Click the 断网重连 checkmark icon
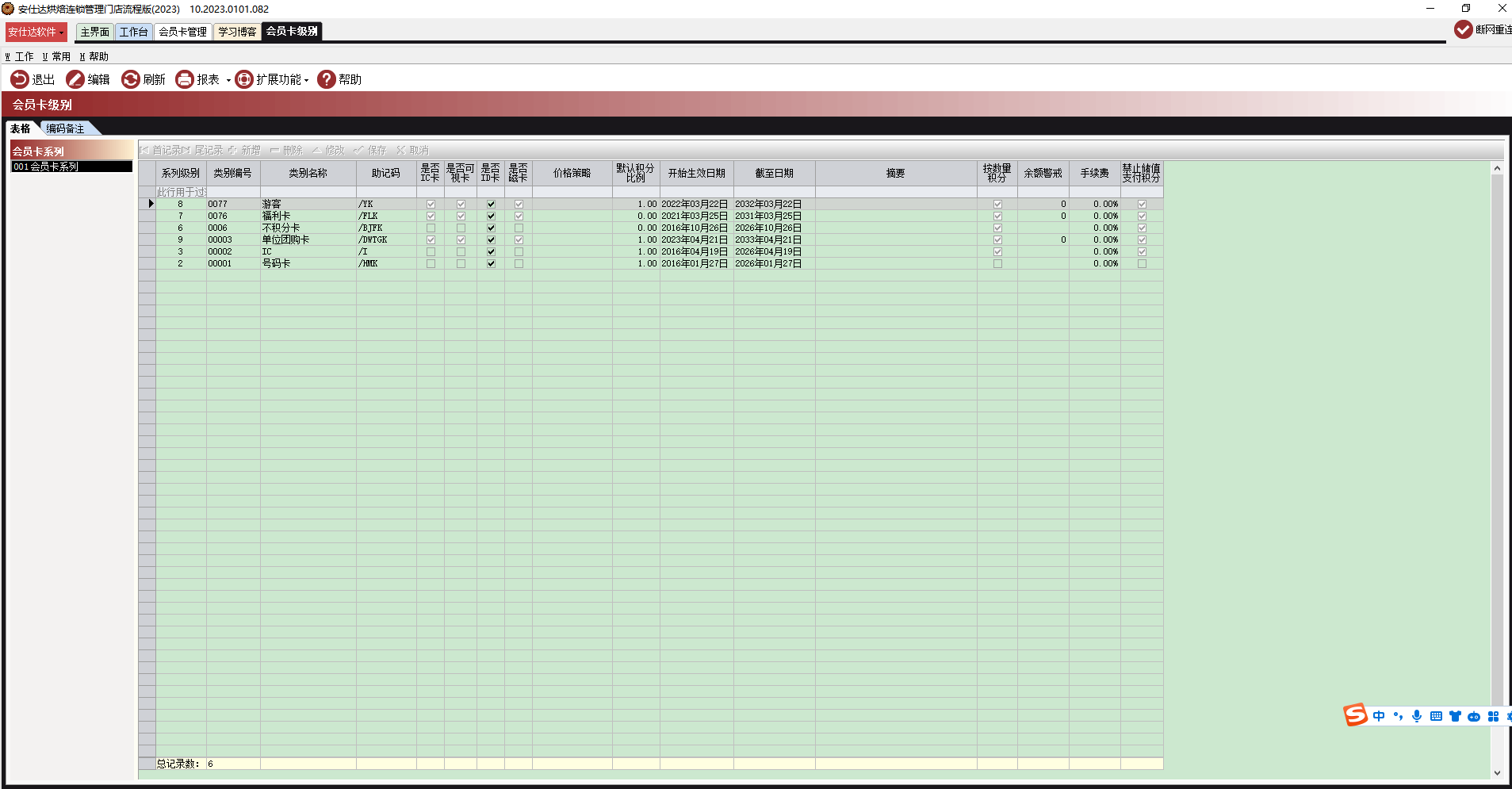1512x789 pixels. point(1464,29)
